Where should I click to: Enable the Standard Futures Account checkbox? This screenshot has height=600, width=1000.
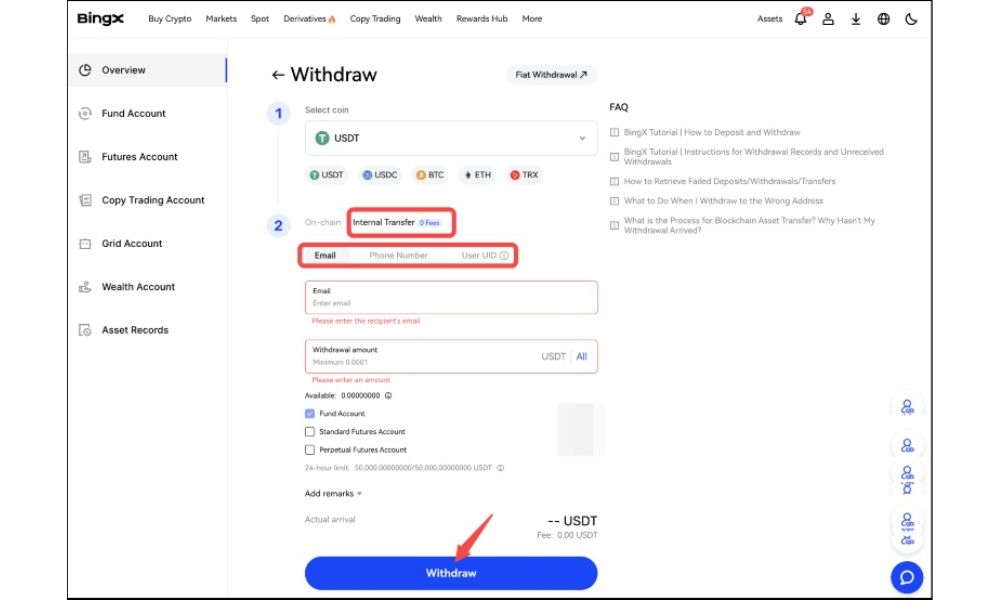(x=310, y=432)
